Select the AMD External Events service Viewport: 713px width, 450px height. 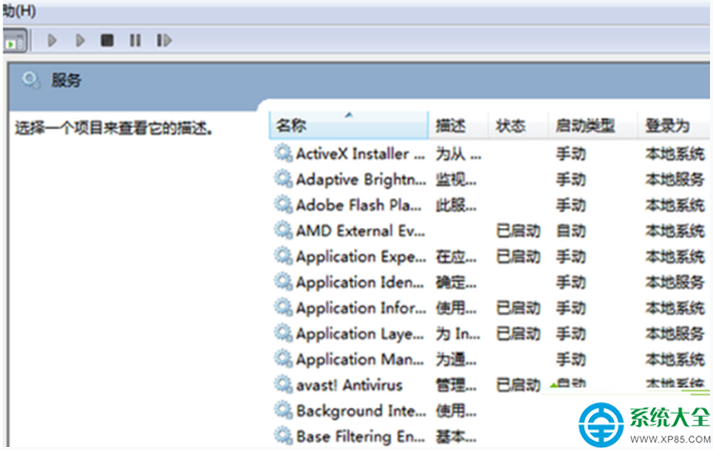tap(490, 230)
